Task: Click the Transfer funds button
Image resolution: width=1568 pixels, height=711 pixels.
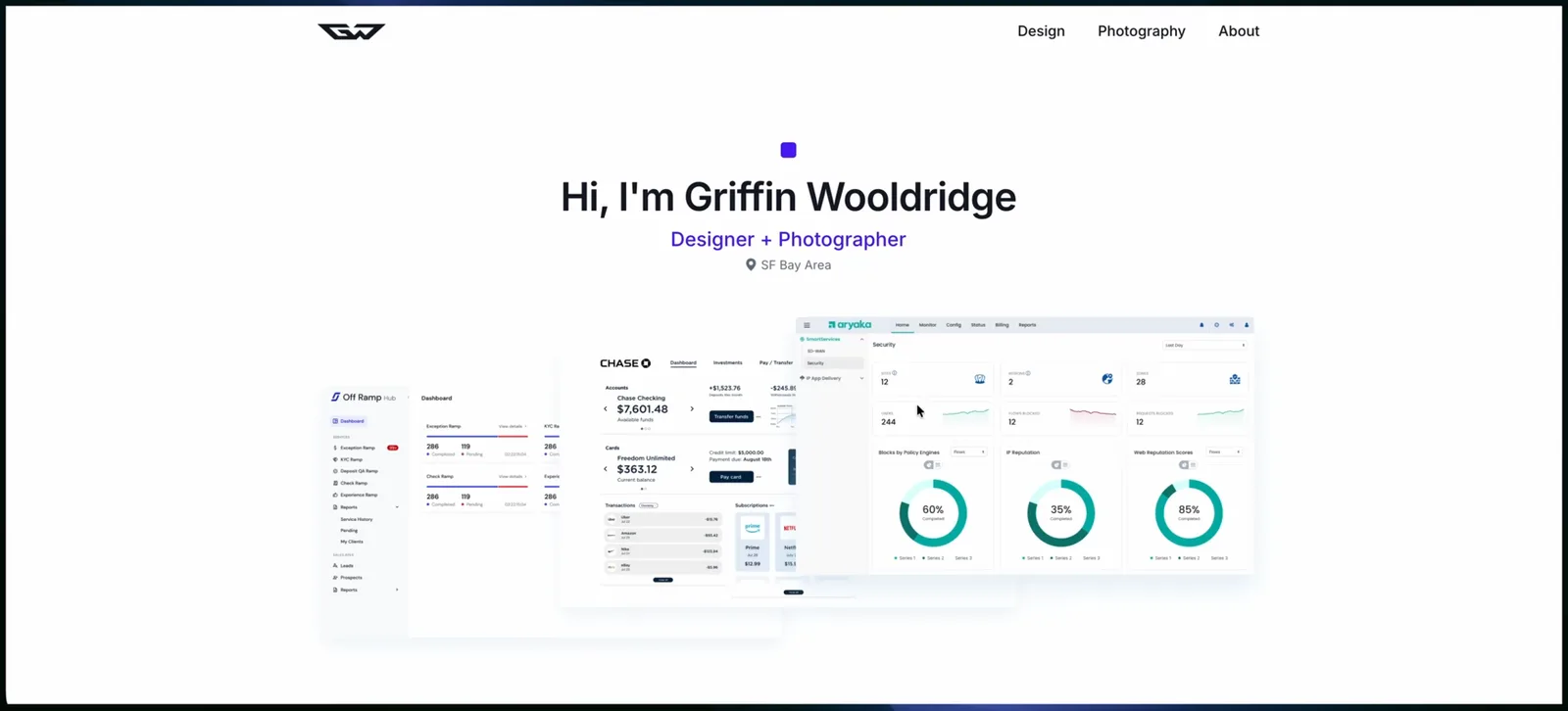Action: (x=731, y=416)
